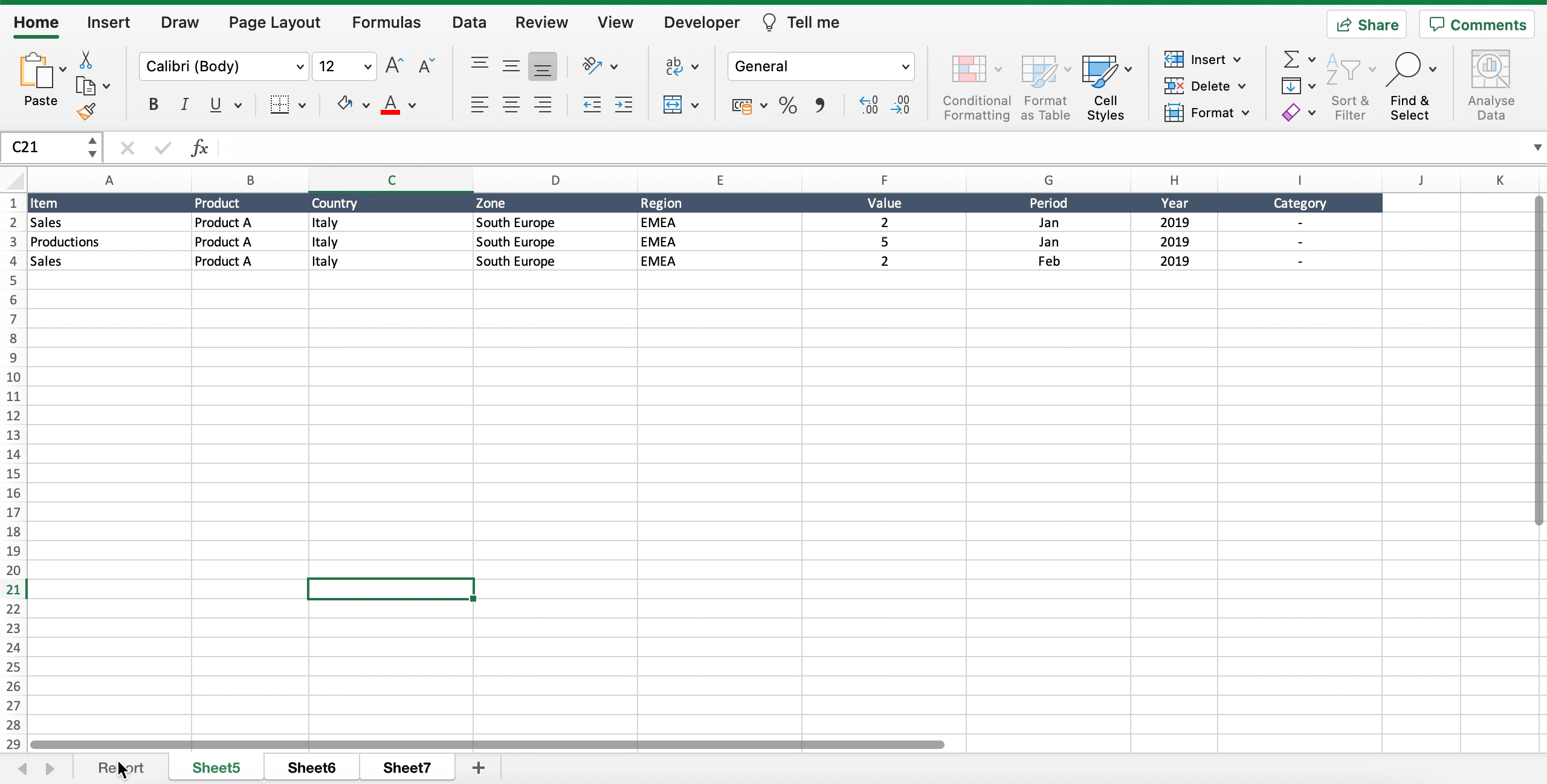Enable text wrap alignment toggle
The height and width of the screenshot is (784, 1547).
click(x=672, y=65)
